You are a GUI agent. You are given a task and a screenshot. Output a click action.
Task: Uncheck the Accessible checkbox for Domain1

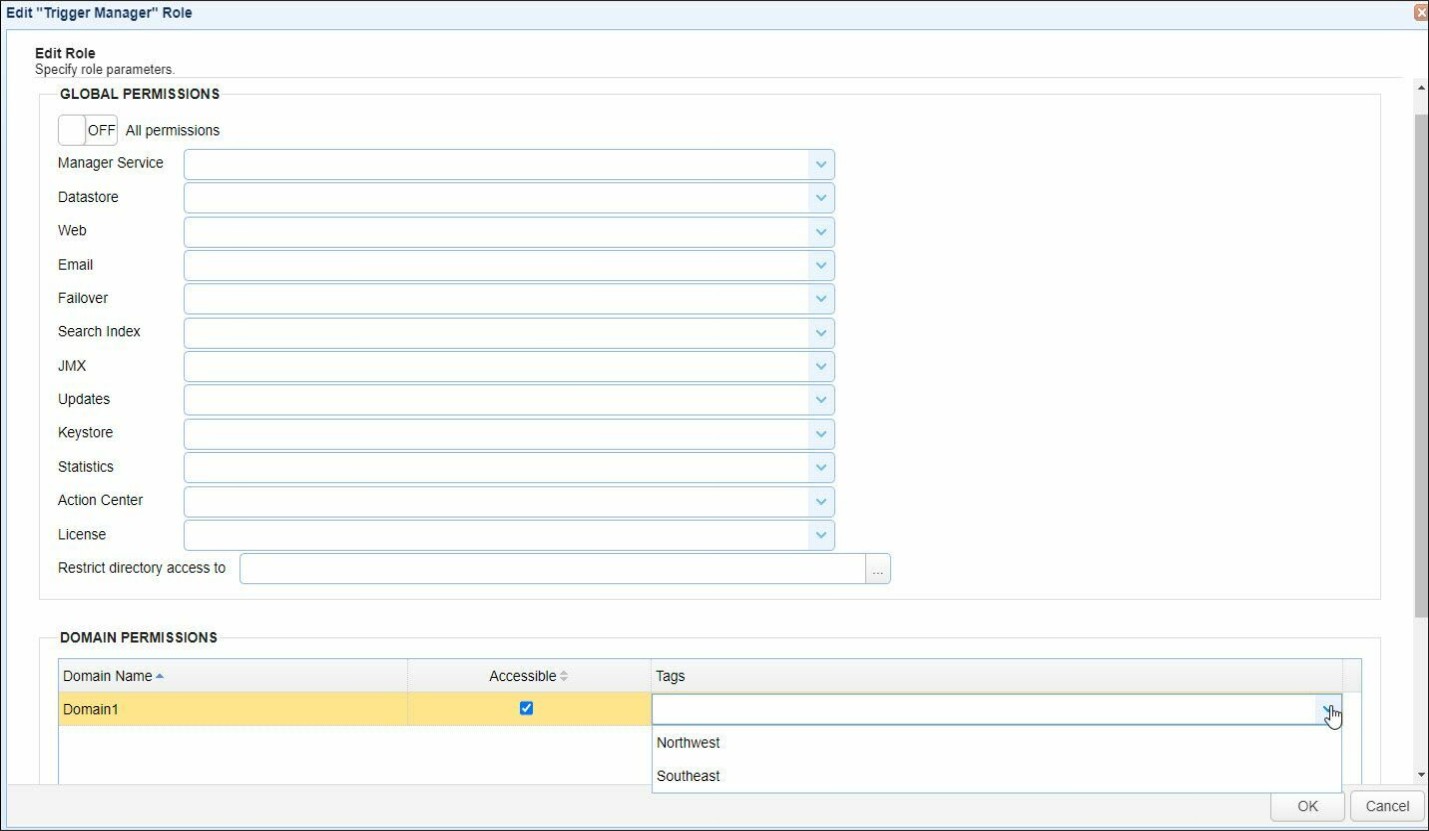click(527, 708)
